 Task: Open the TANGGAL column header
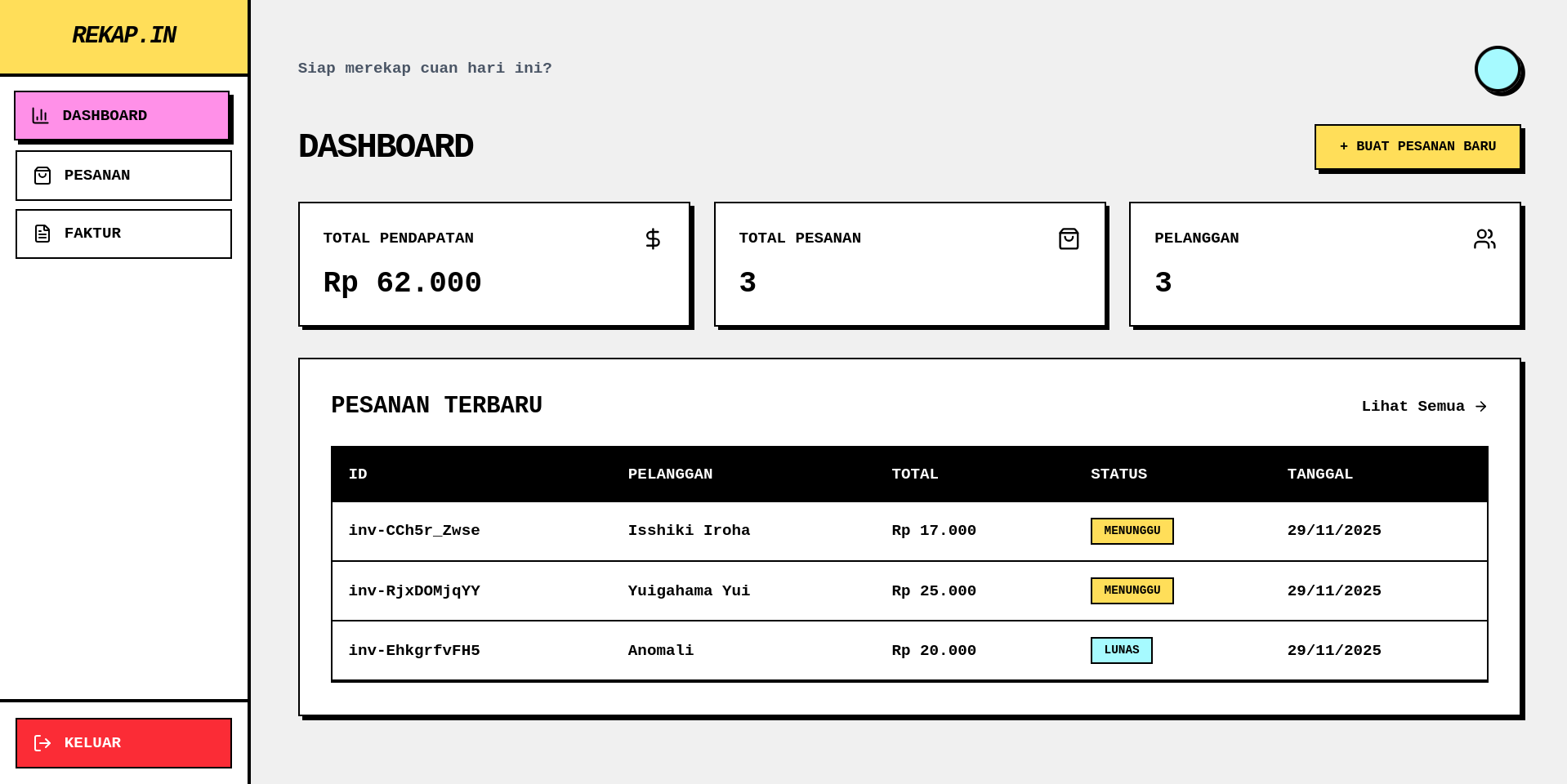tap(1319, 474)
